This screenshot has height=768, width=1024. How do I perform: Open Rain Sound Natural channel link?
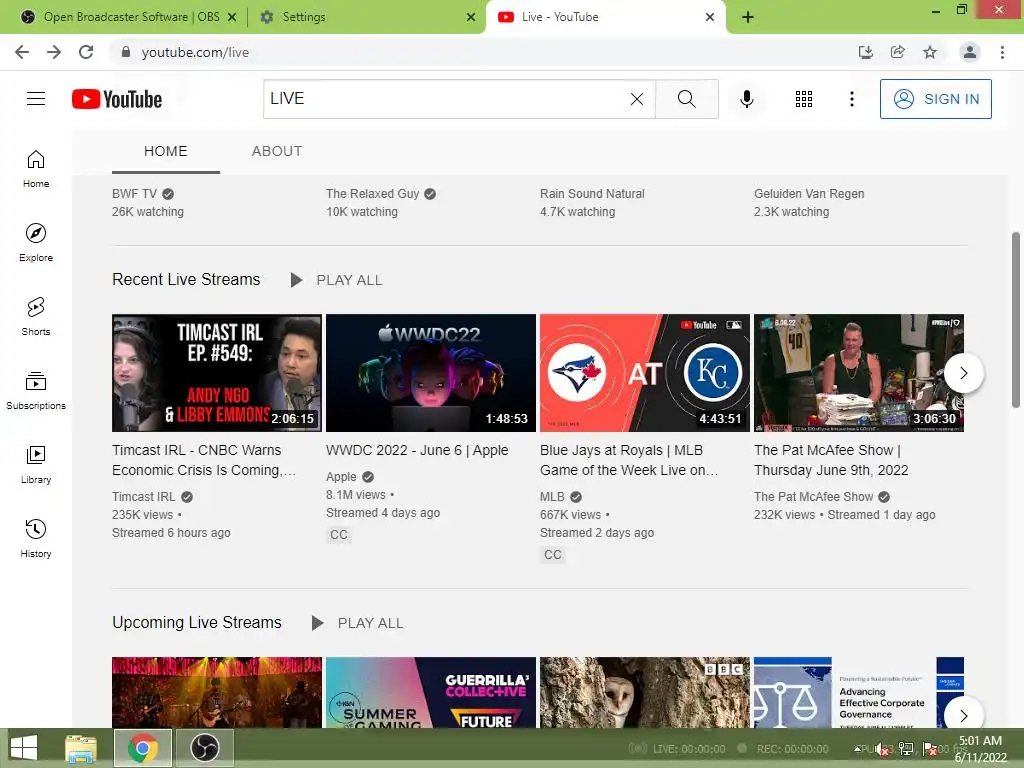pyautogui.click(x=592, y=194)
